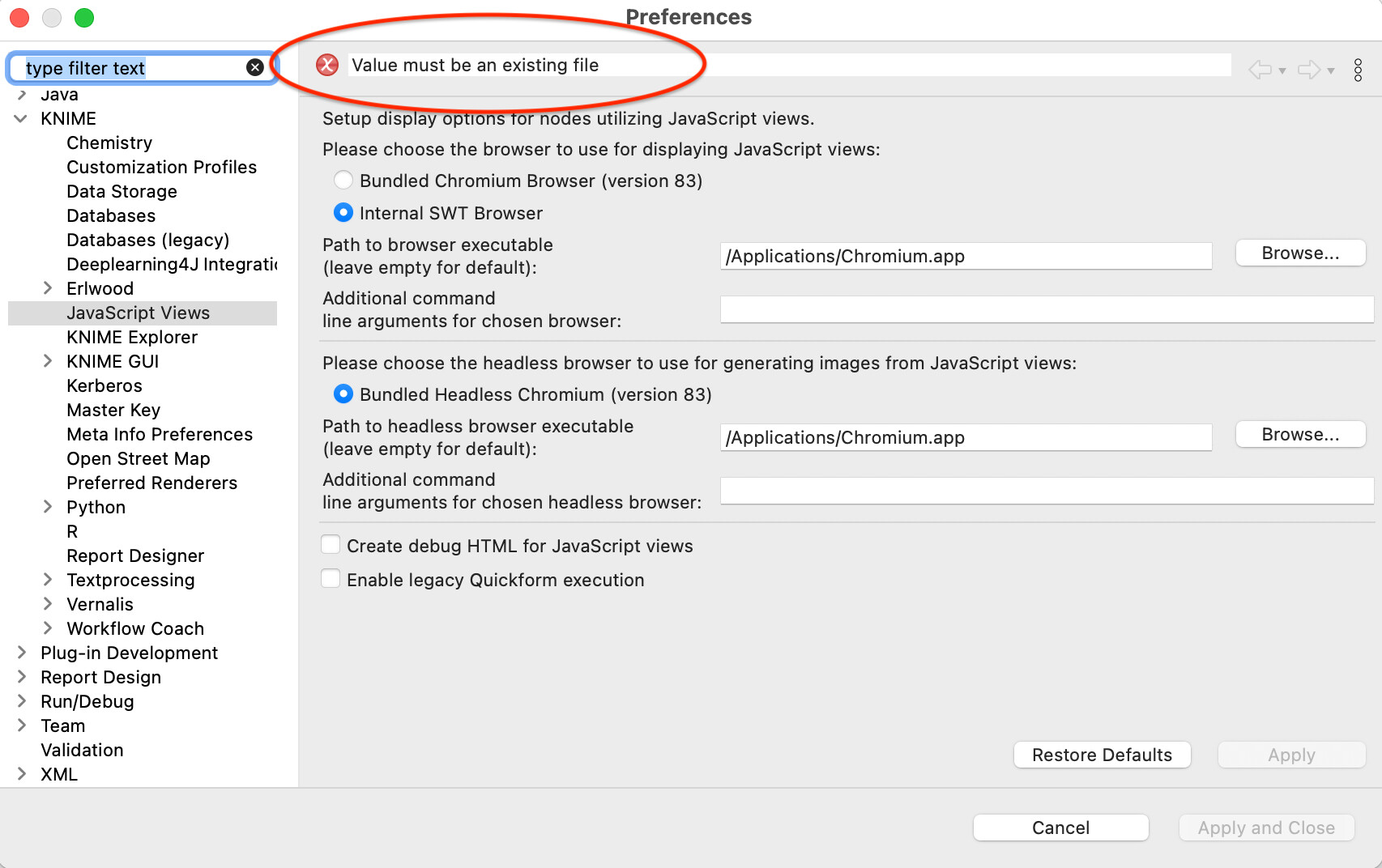
Task: Open the three-dot view menu
Action: (1359, 70)
